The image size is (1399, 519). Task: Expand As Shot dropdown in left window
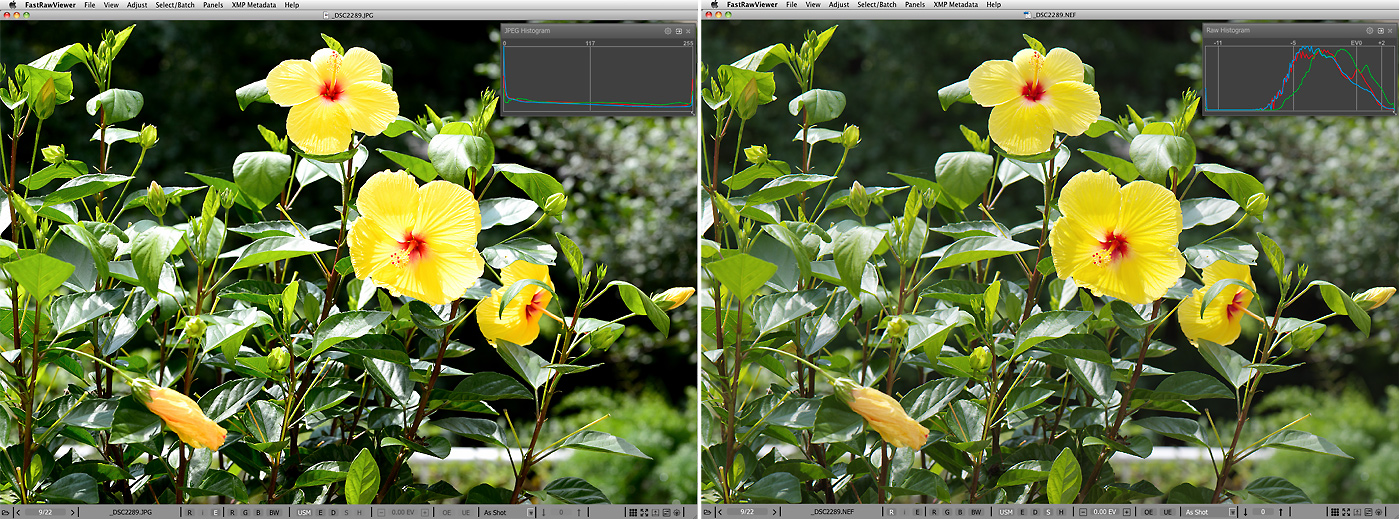pyautogui.click(x=528, y=512)
